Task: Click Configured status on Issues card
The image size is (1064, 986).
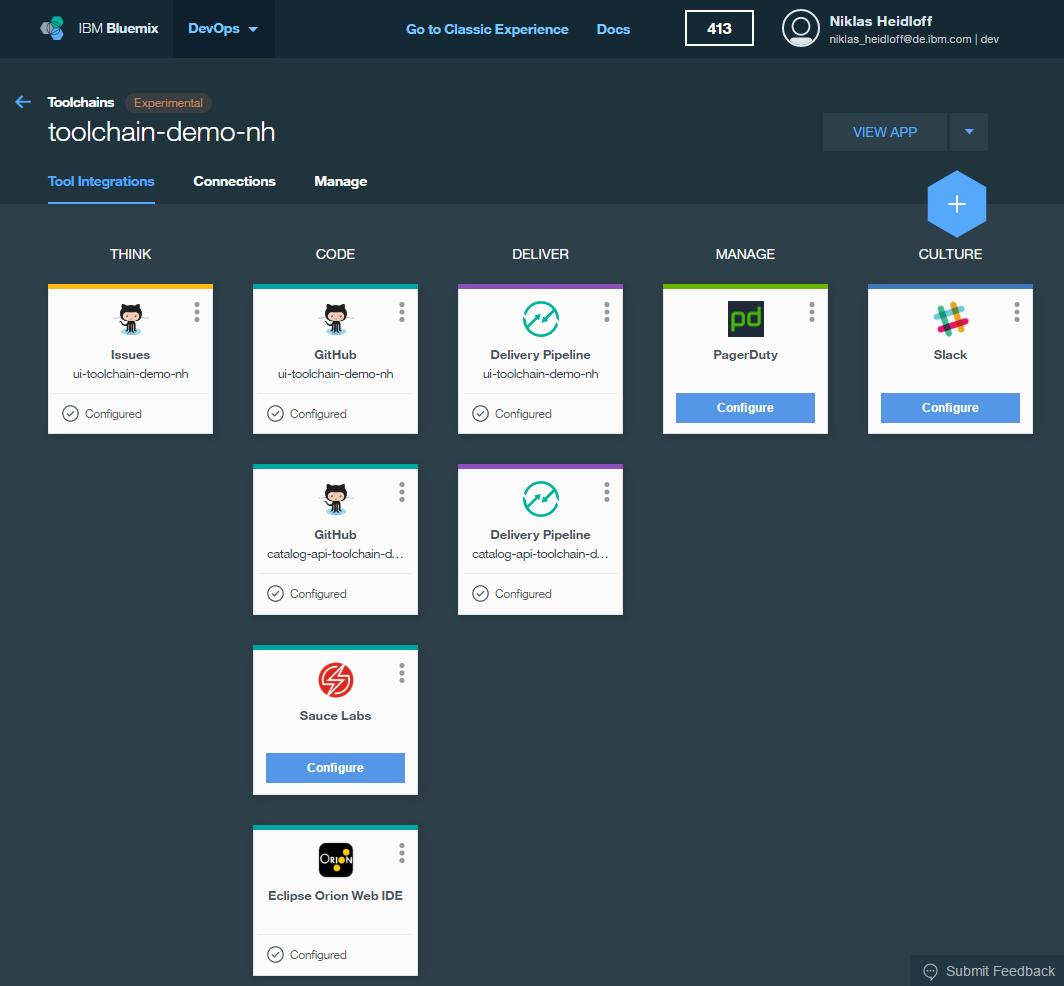Action: pyautogui.click(x=102, y=414)
